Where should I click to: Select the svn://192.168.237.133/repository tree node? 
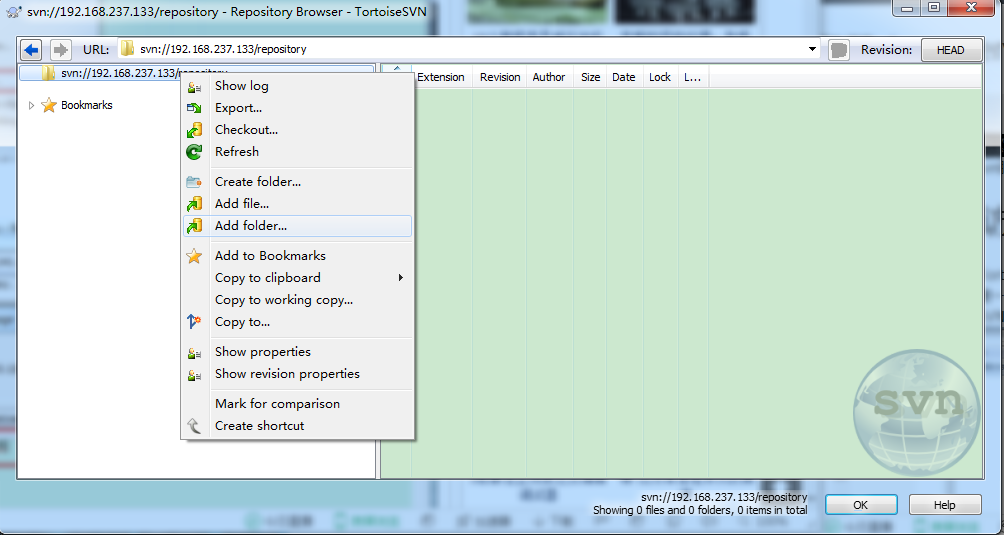197,73
